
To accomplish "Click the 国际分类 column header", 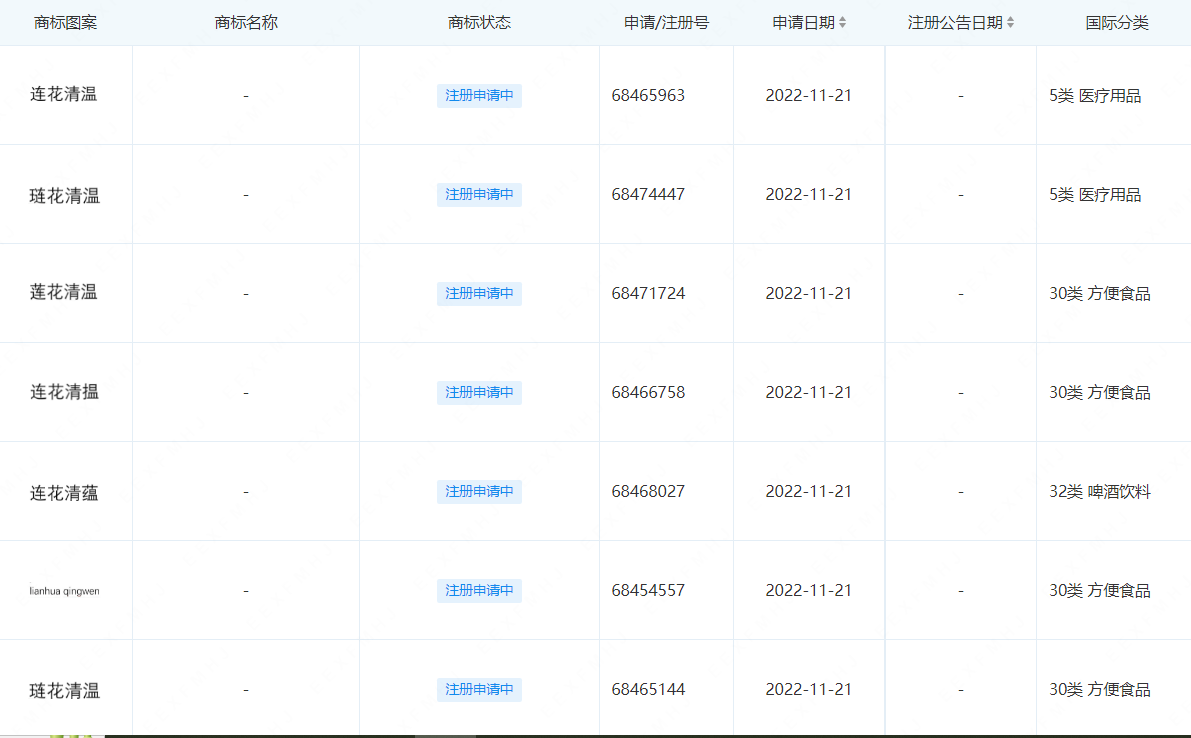I will tap(1117, 23).
